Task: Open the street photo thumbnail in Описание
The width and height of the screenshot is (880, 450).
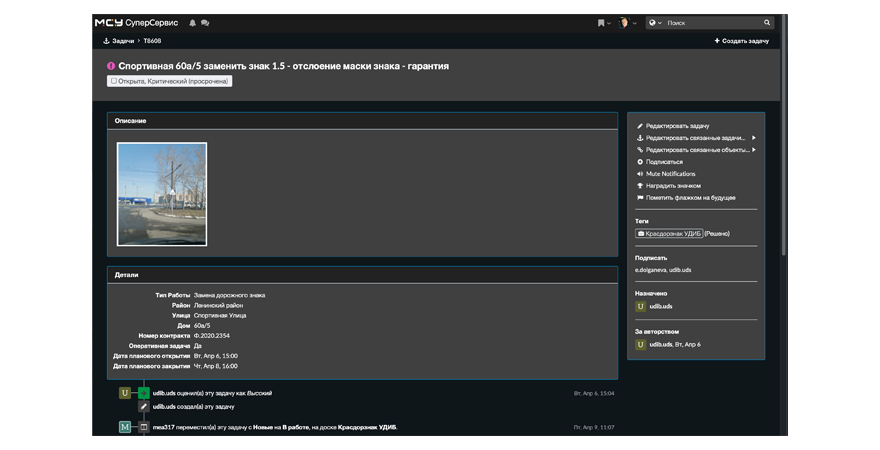Action: (x=162, y=194)
